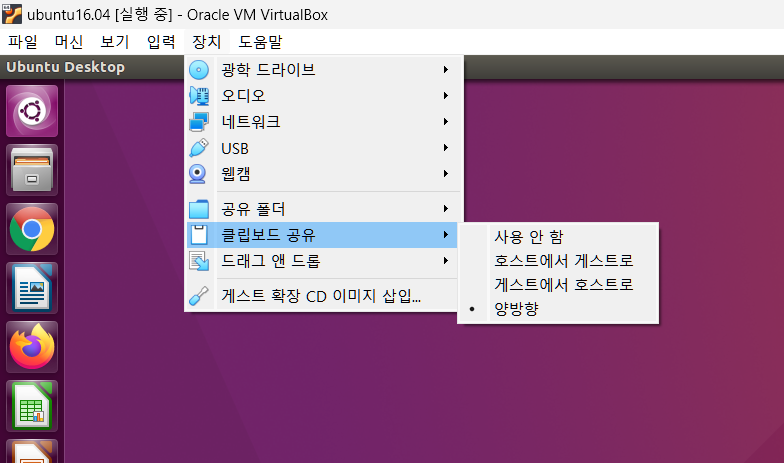Launch Firefox from the launcher
The height and width of the screenshot is (463, 784).
[x=32, y=347]
